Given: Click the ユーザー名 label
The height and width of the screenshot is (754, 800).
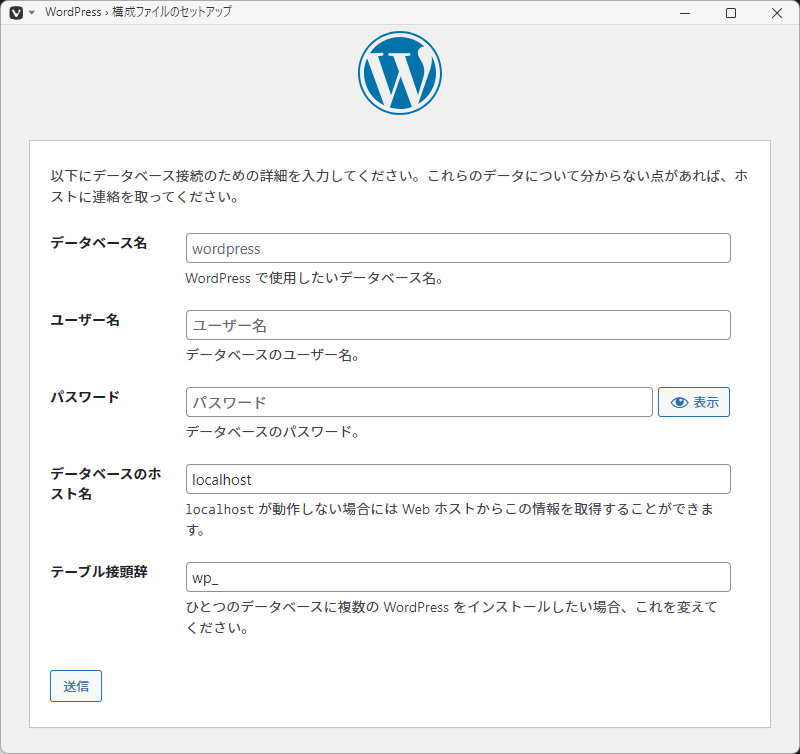Looking at the screenshot, I should click(85, 320).
